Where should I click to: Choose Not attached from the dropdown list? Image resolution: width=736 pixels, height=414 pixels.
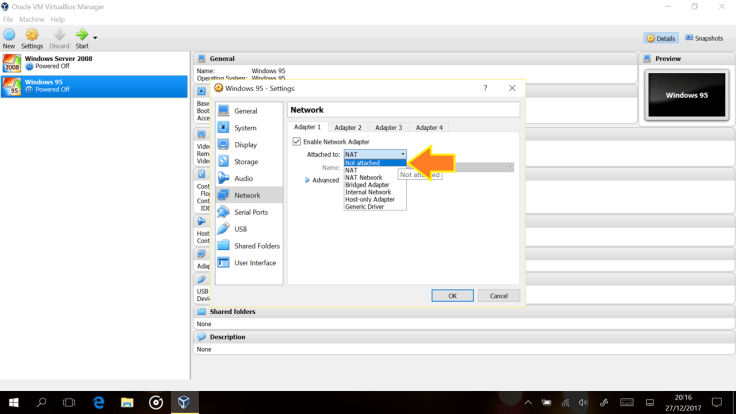(363, 163)
